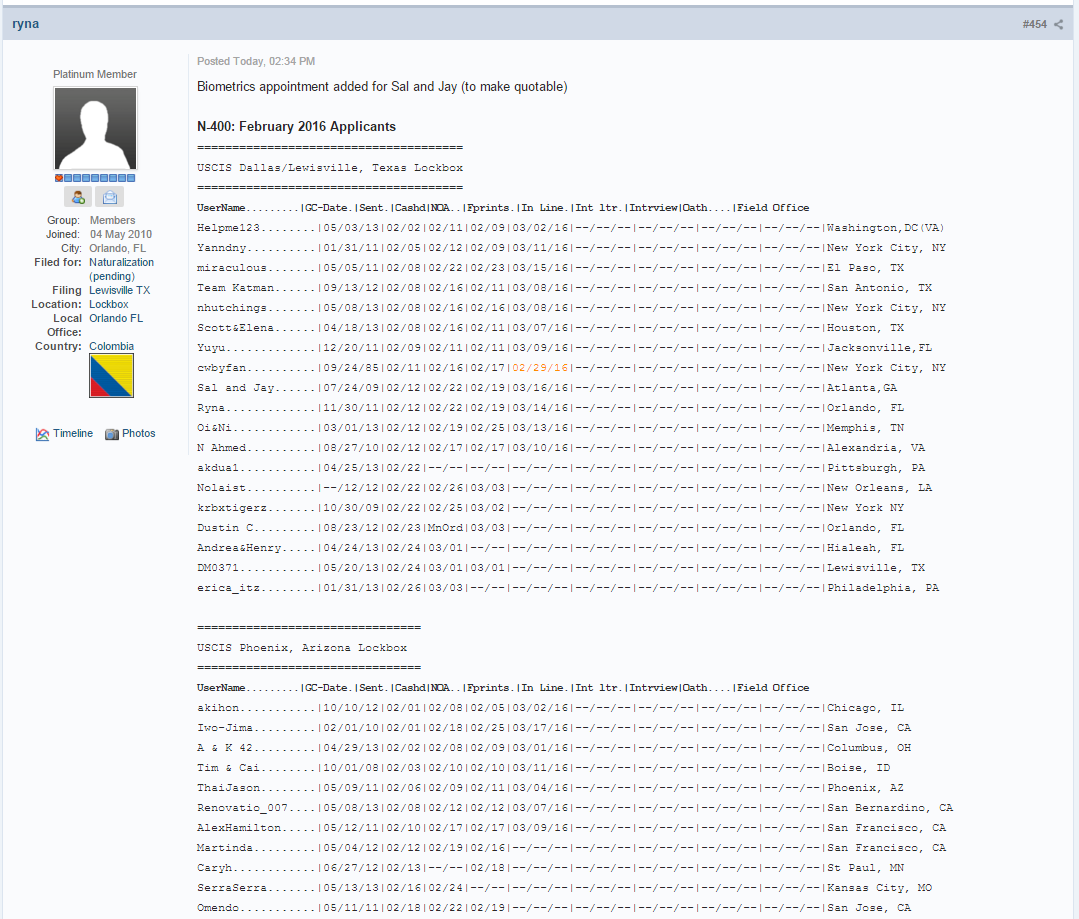Click the 'N-400: February 2016 Applicants' heading
Viewport: 1079px width, 919px height.
coord(296,127)
